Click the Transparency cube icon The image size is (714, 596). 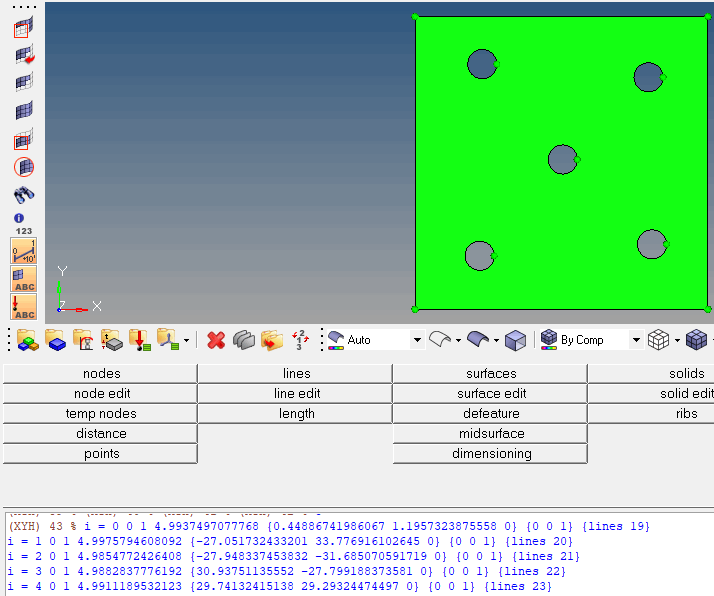click(515, 340)
